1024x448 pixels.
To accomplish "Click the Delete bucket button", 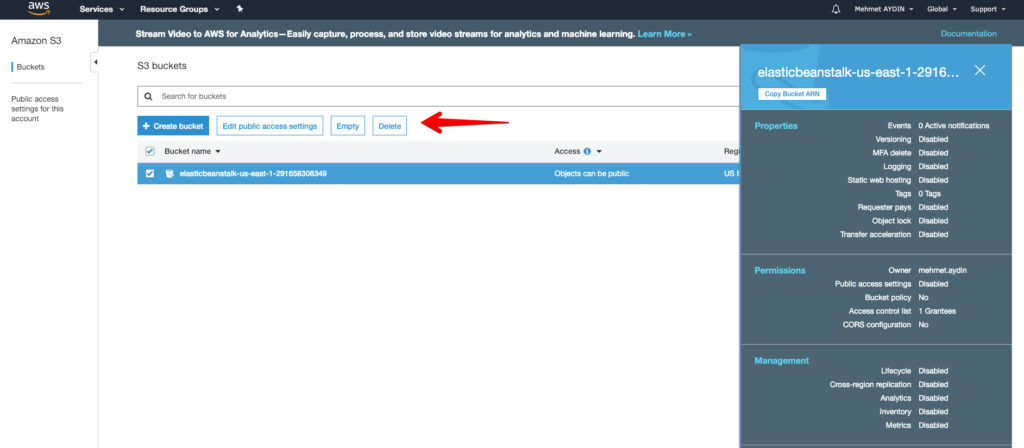I will [390, 126].
